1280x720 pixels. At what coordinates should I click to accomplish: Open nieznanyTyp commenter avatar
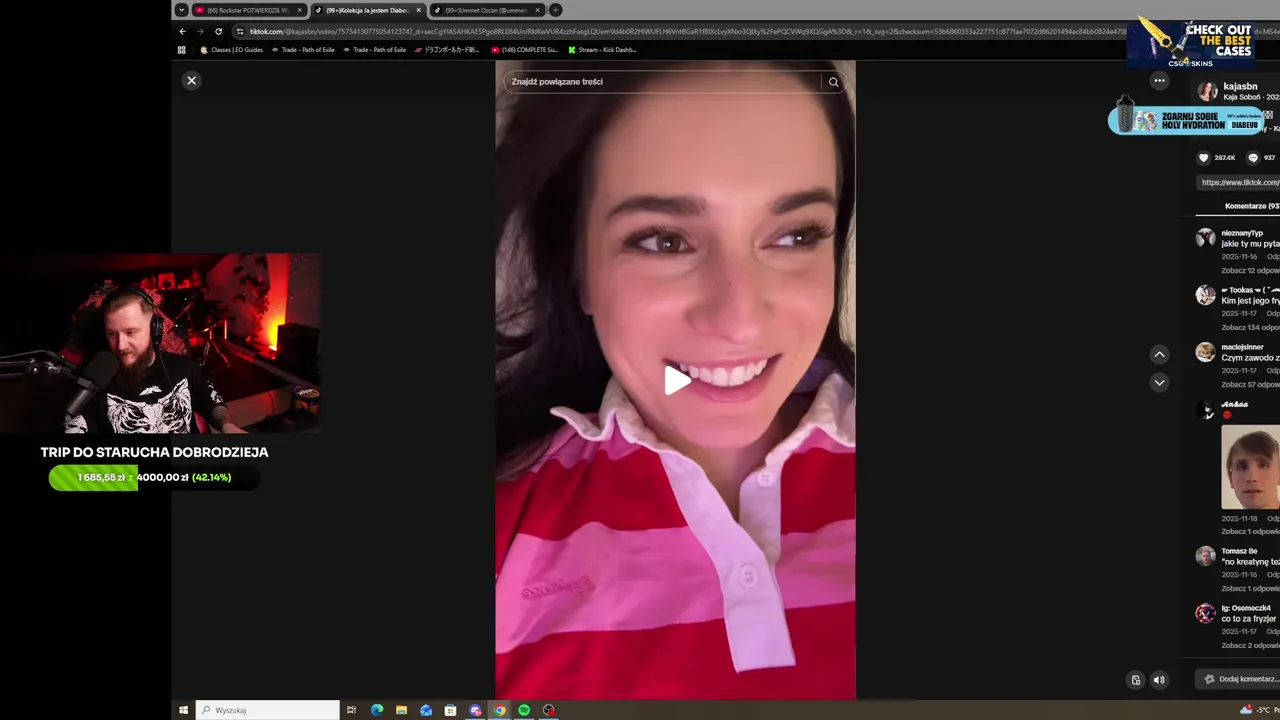coord(1205,238)
